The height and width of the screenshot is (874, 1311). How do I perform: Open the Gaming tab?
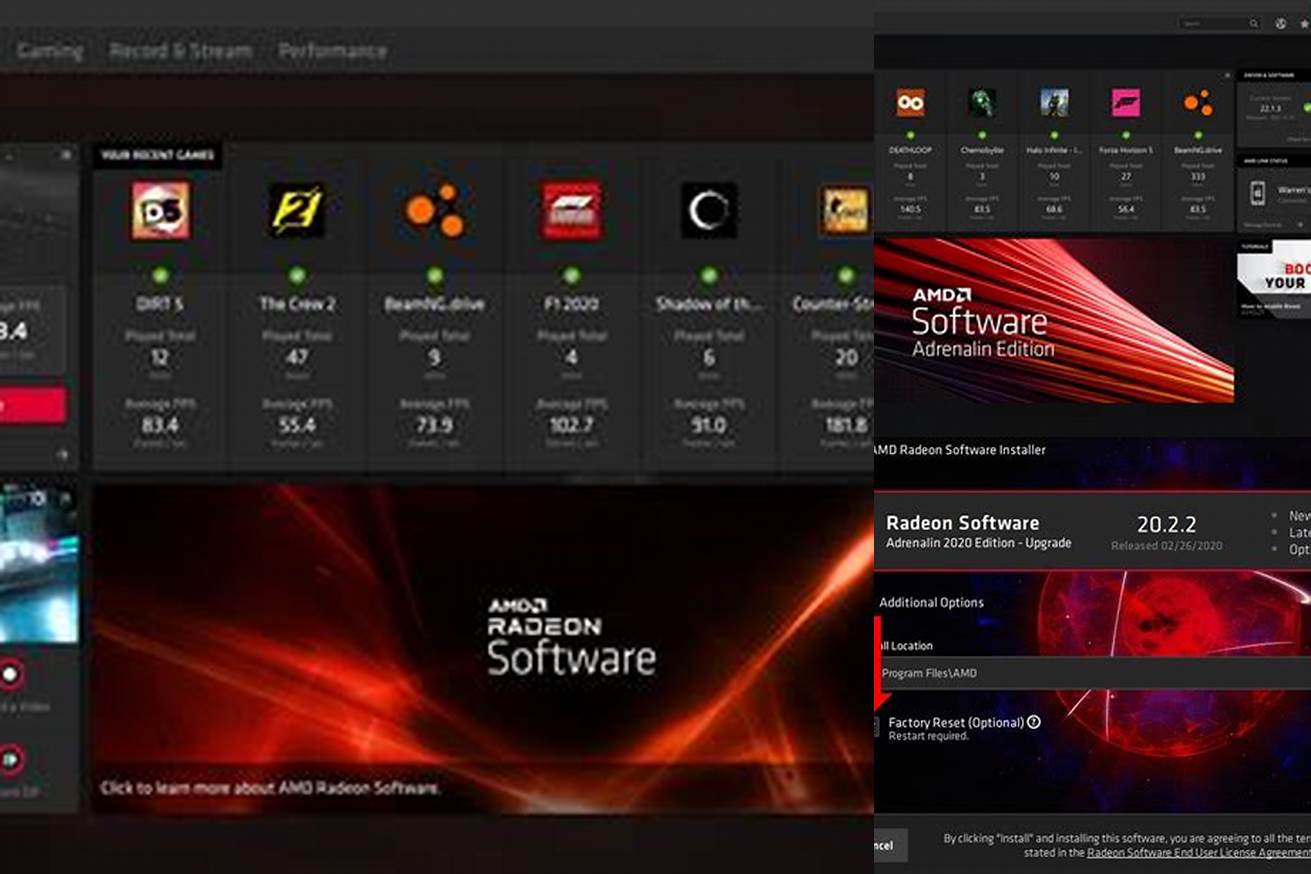point(49,51)
